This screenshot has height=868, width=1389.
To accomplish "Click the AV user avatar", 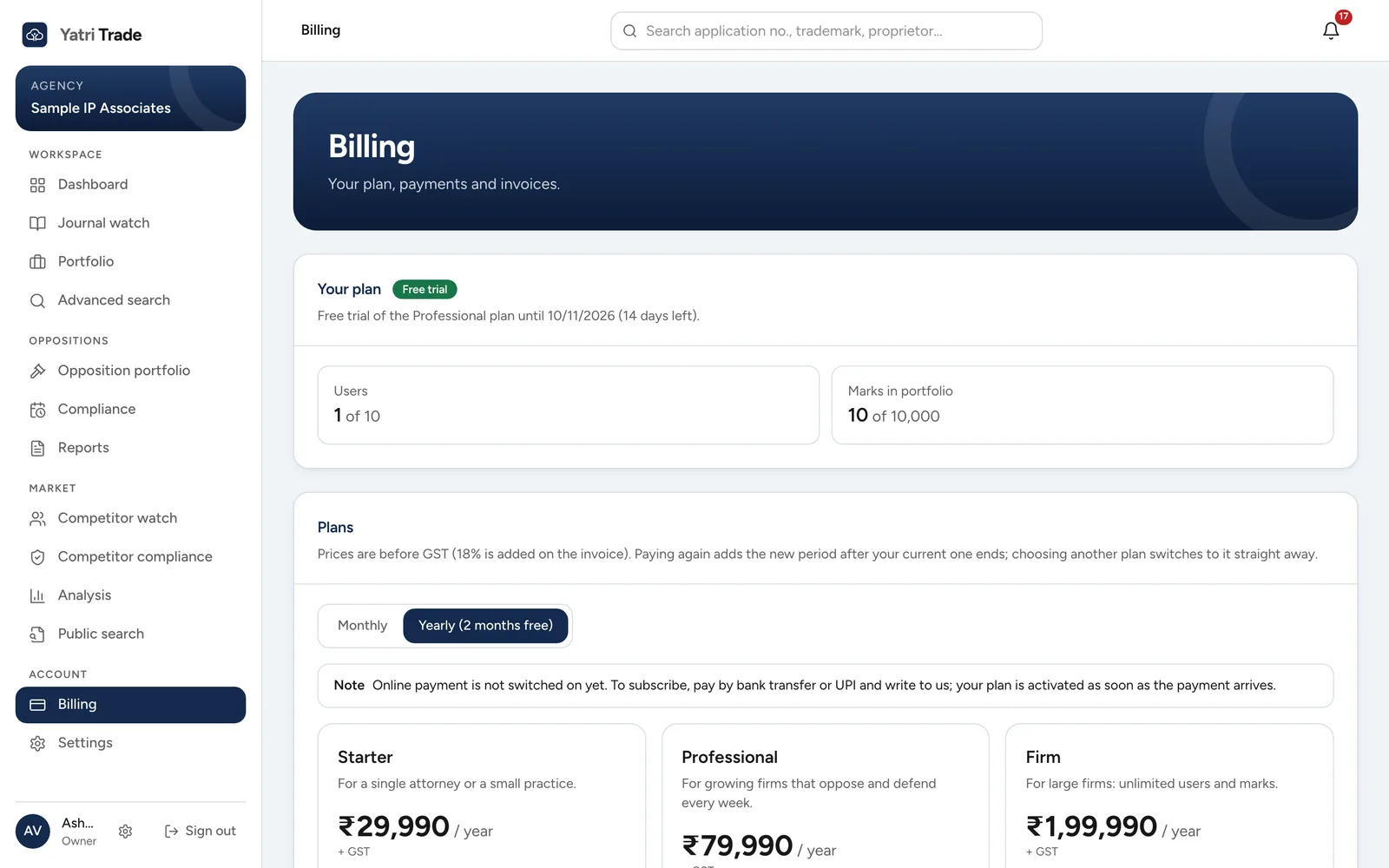I will click(x=33, y=831).
